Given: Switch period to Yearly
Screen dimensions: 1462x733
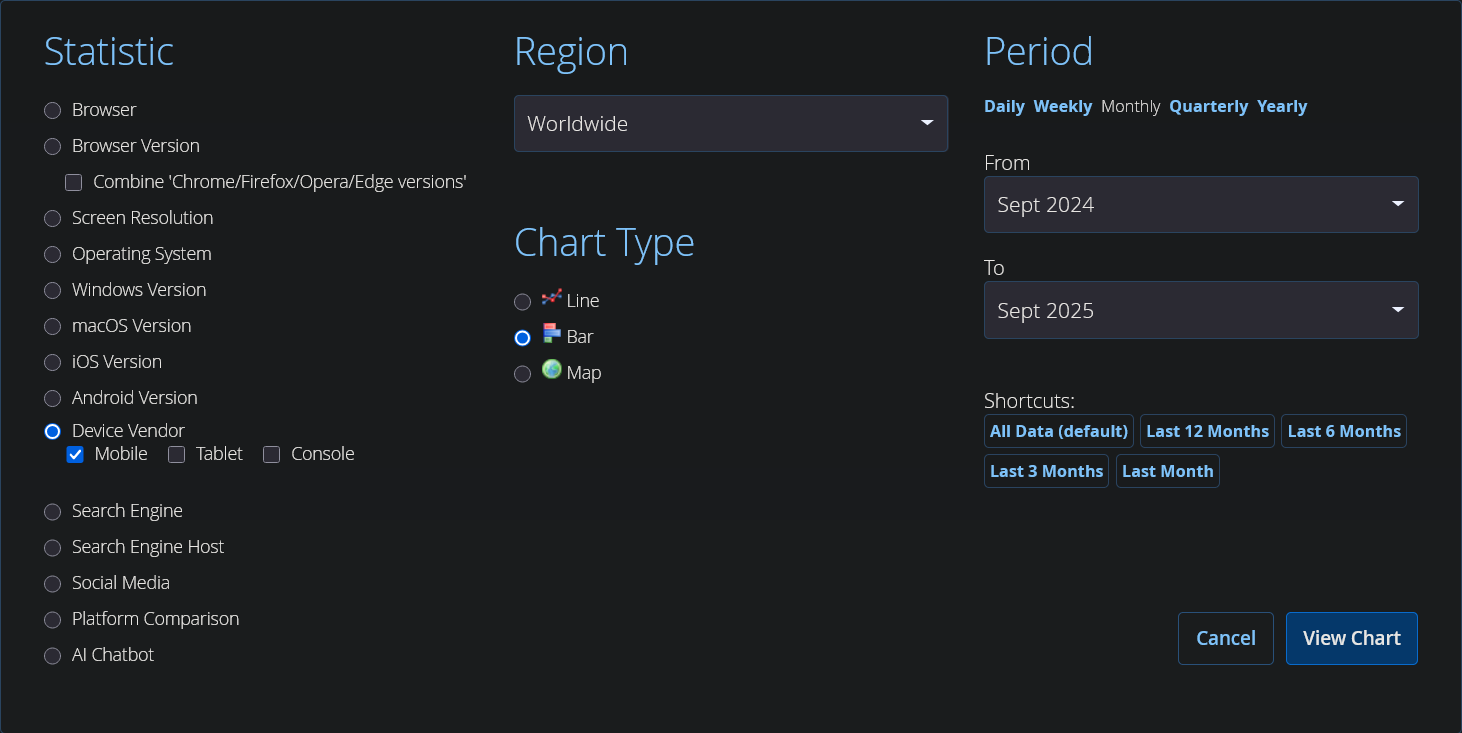Looking at the screenshot, I should point(1282,106).
